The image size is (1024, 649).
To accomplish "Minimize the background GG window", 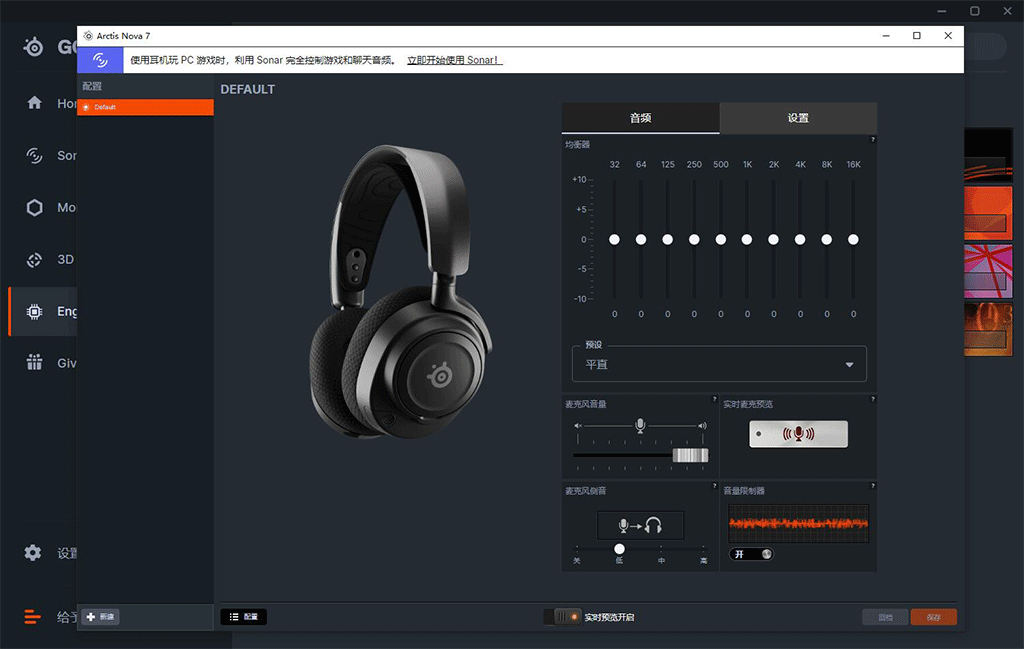I will [942, 11].
